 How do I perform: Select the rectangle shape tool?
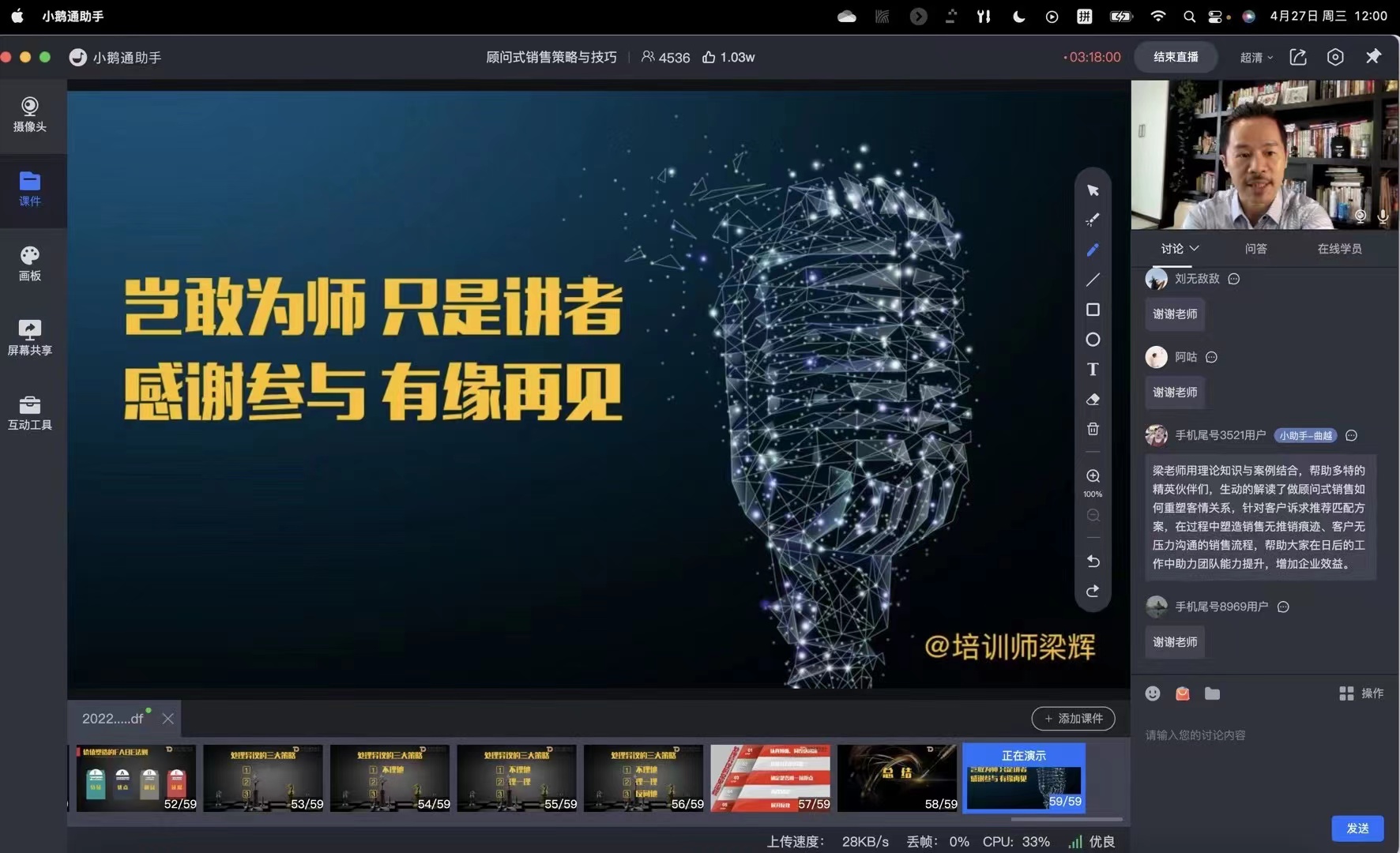1093,310
